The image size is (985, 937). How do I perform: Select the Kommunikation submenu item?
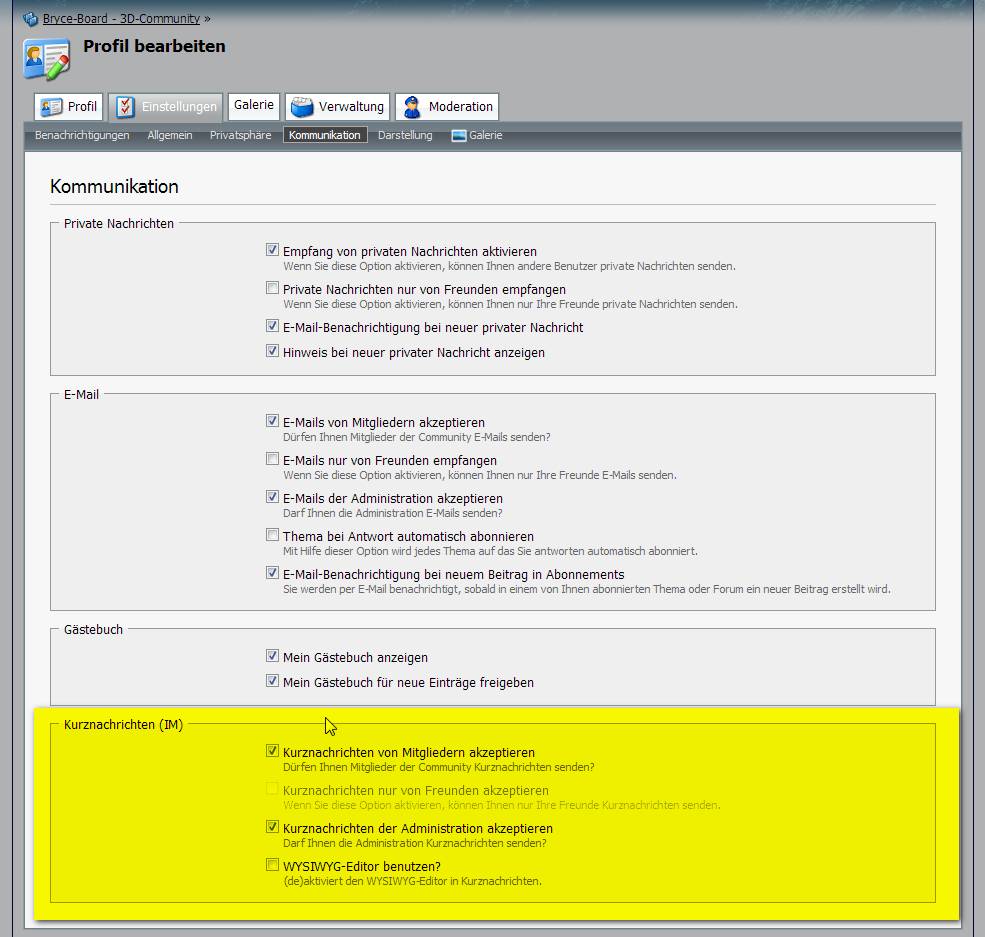pos(325,135)
